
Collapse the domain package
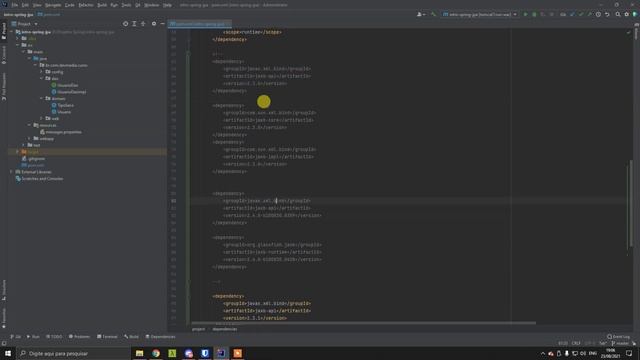[x=41, y=98]
